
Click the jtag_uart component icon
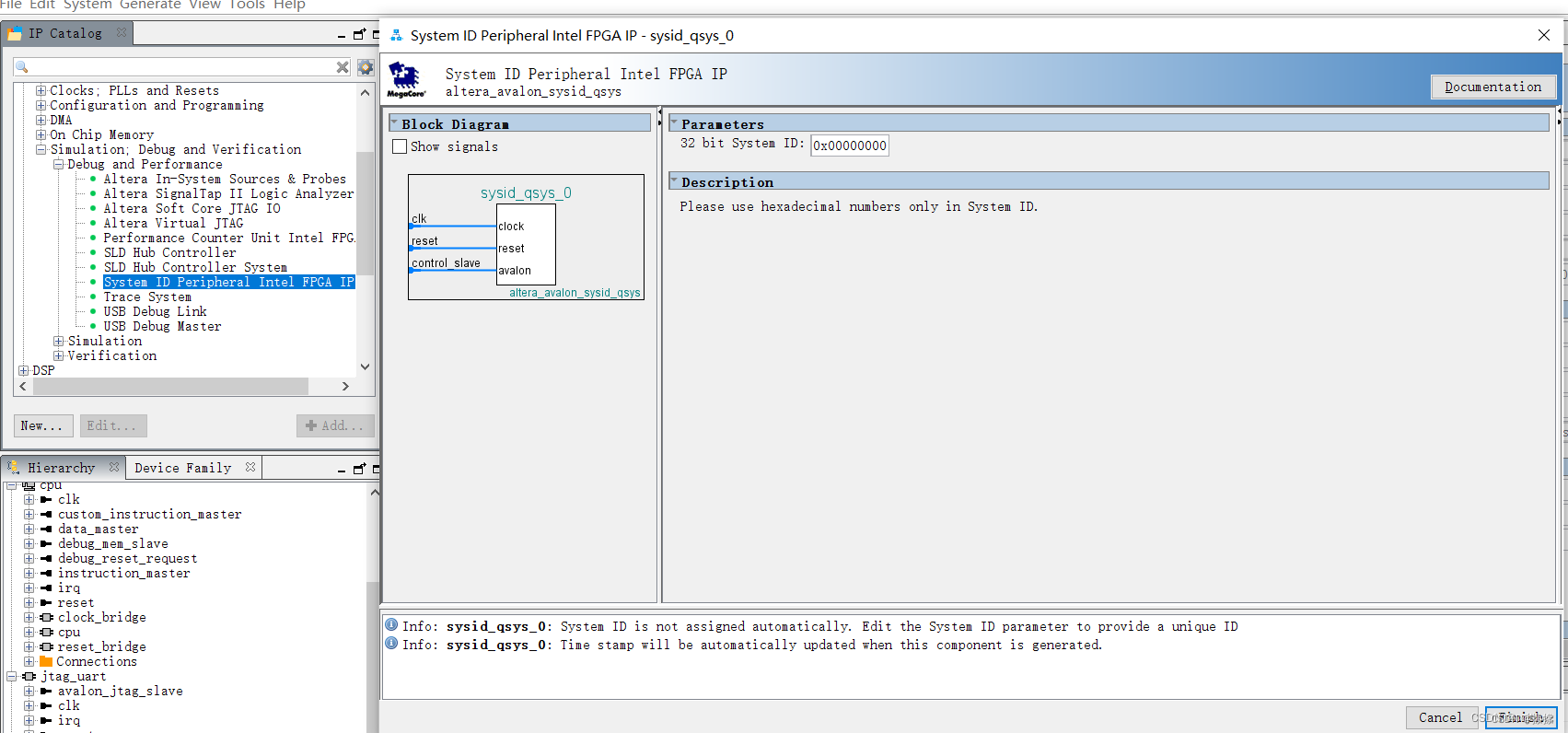click(x=29, y=676)
